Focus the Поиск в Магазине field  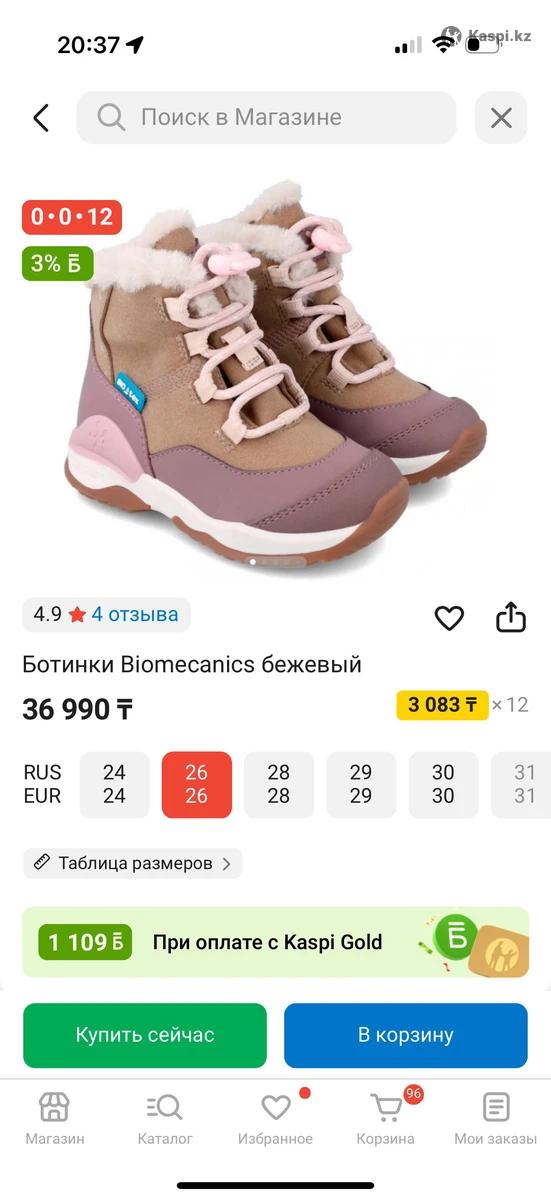click(267, 118)
